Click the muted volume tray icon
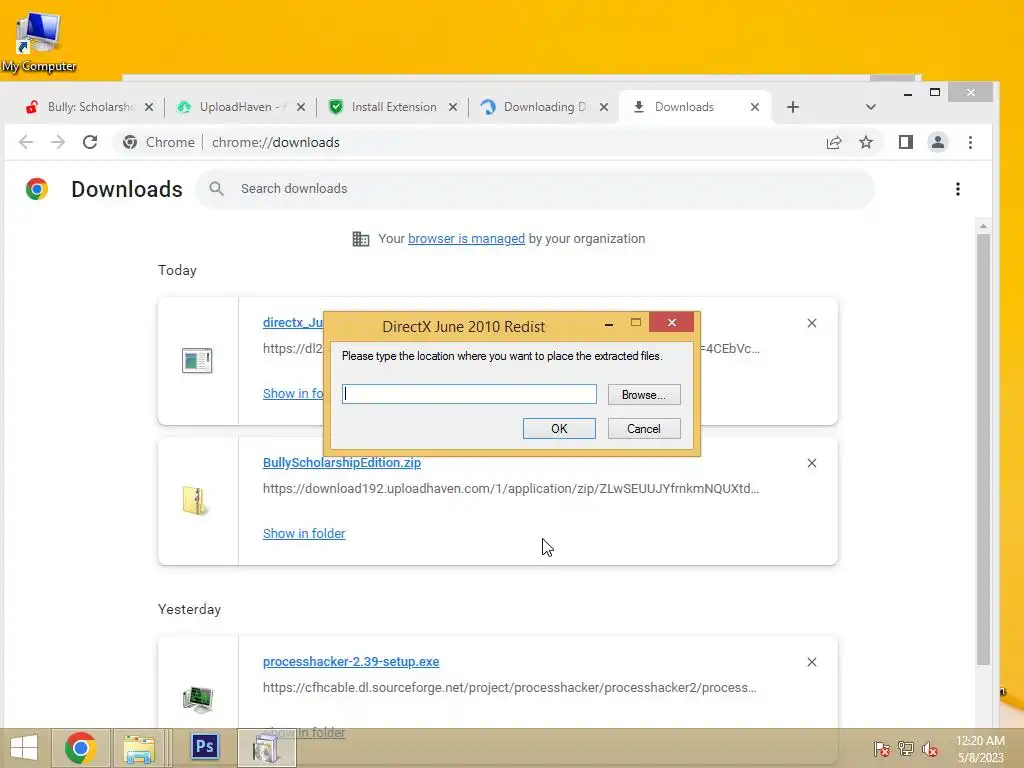1024x768 pixels. tap(930, 748)
